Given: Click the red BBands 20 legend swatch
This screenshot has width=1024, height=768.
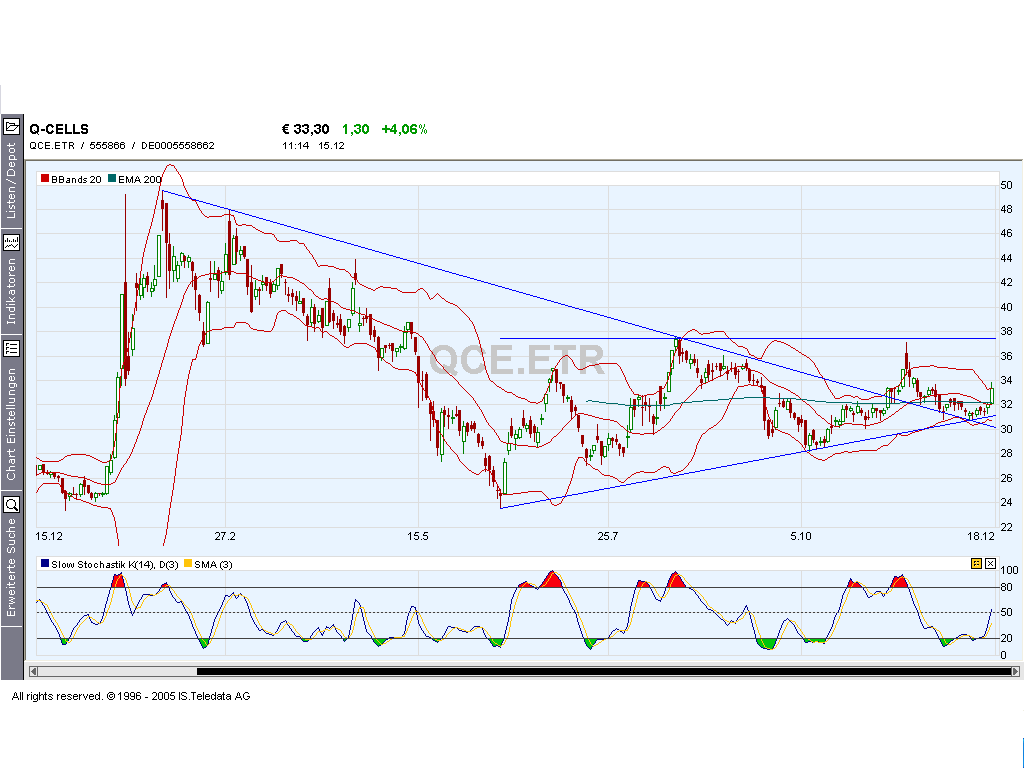Looking at the screenshot, I should [45, 178].
